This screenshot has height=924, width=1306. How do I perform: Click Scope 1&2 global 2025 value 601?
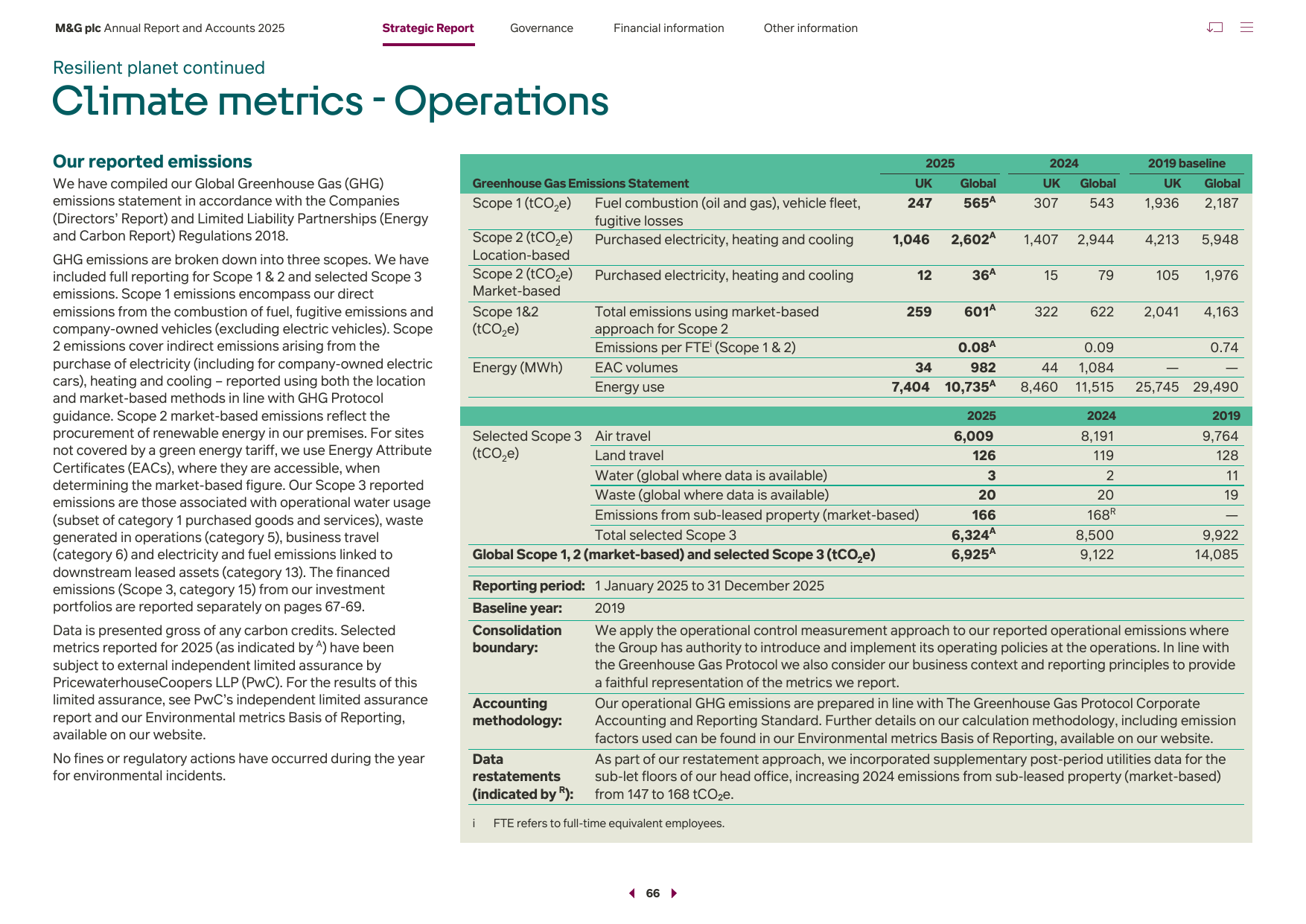[980, 311]
